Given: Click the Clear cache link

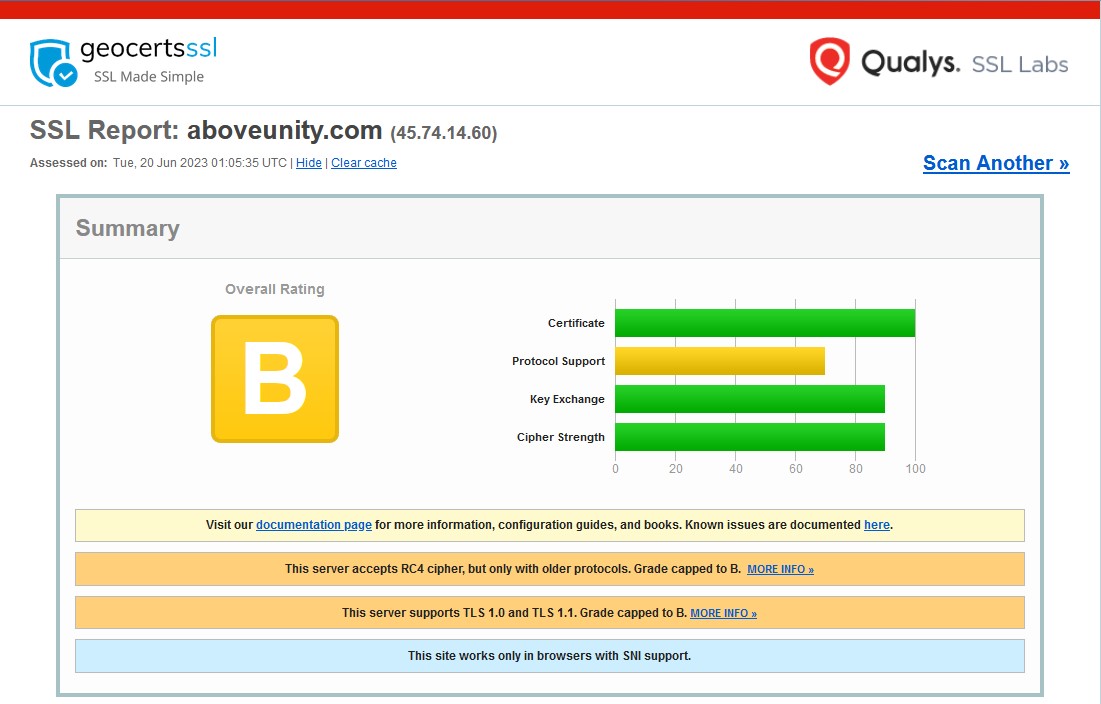Looking at the screenshot, I should tap(364, 163).
